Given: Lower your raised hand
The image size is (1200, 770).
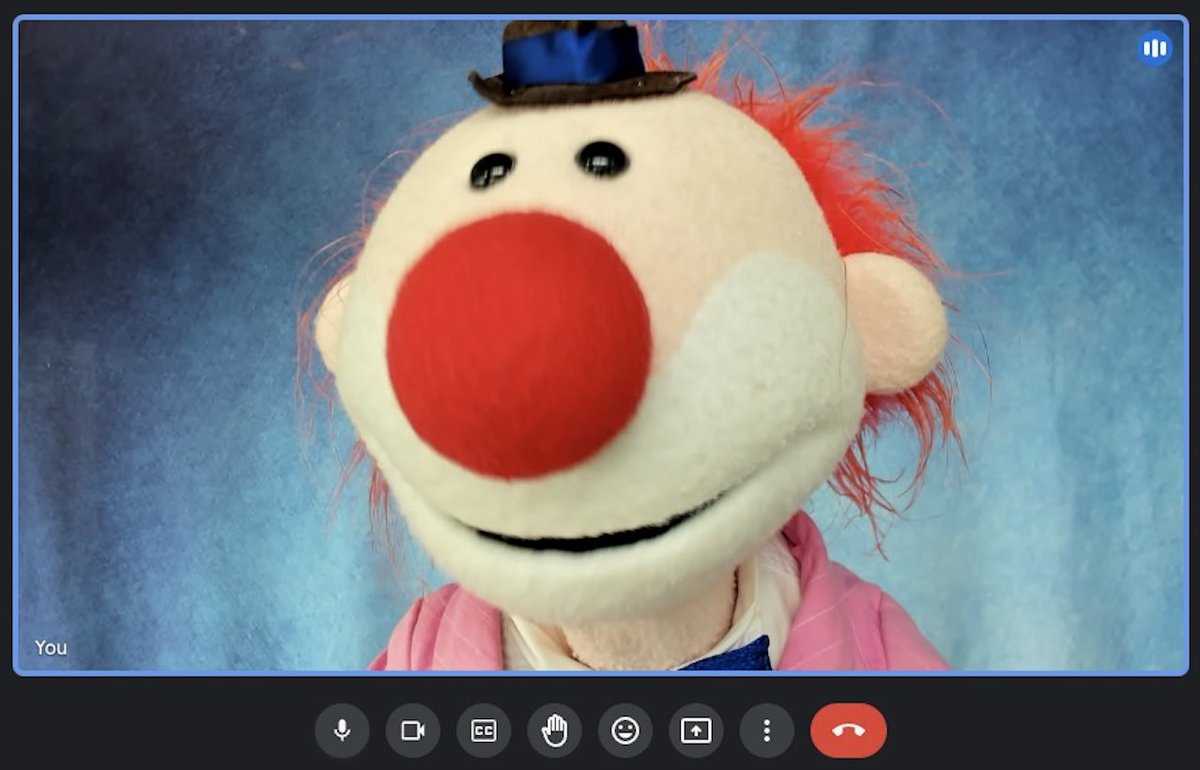Looking at the screenshot, I should 553,730.
